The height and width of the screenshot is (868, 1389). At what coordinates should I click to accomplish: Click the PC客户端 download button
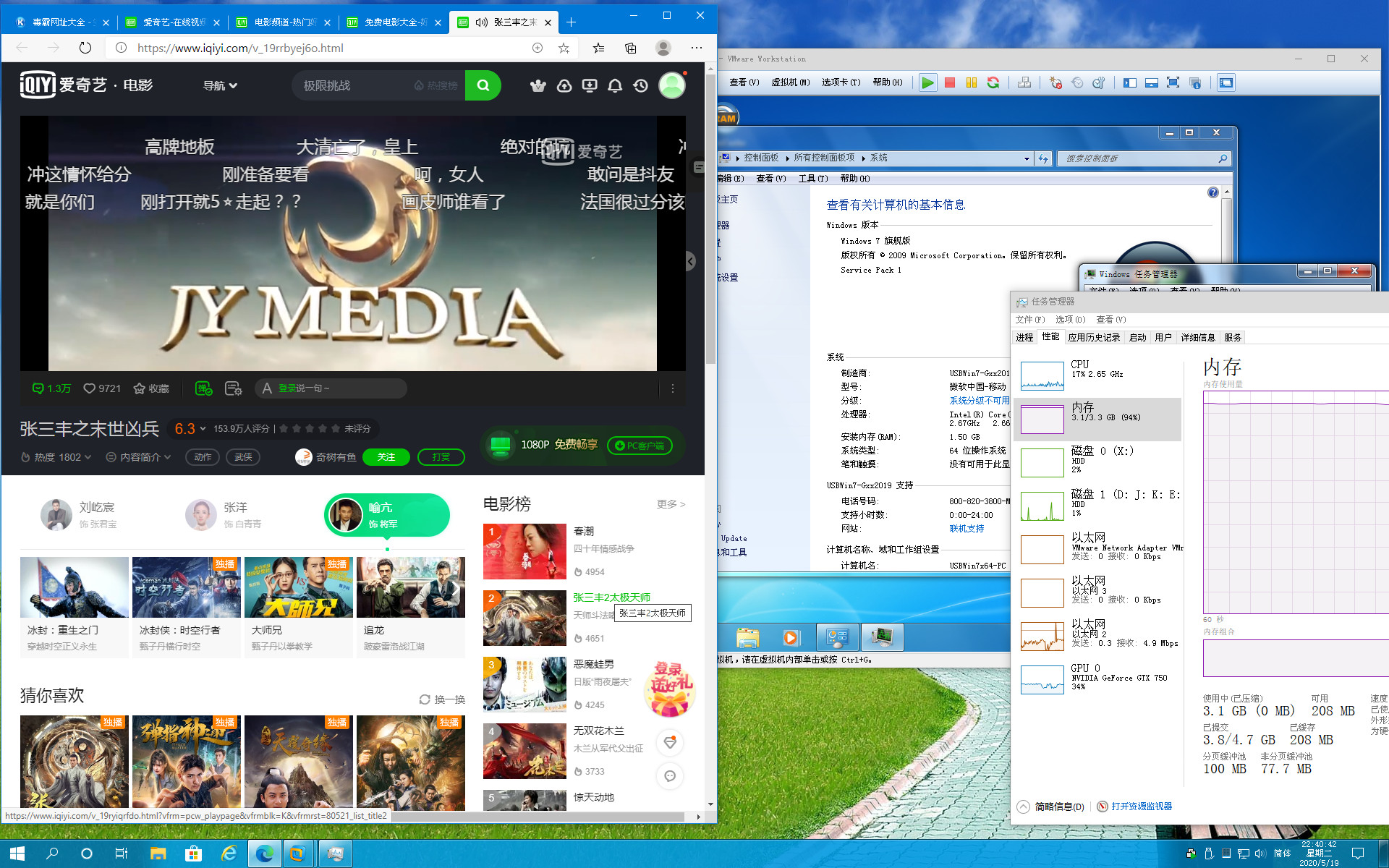(640, 446)
